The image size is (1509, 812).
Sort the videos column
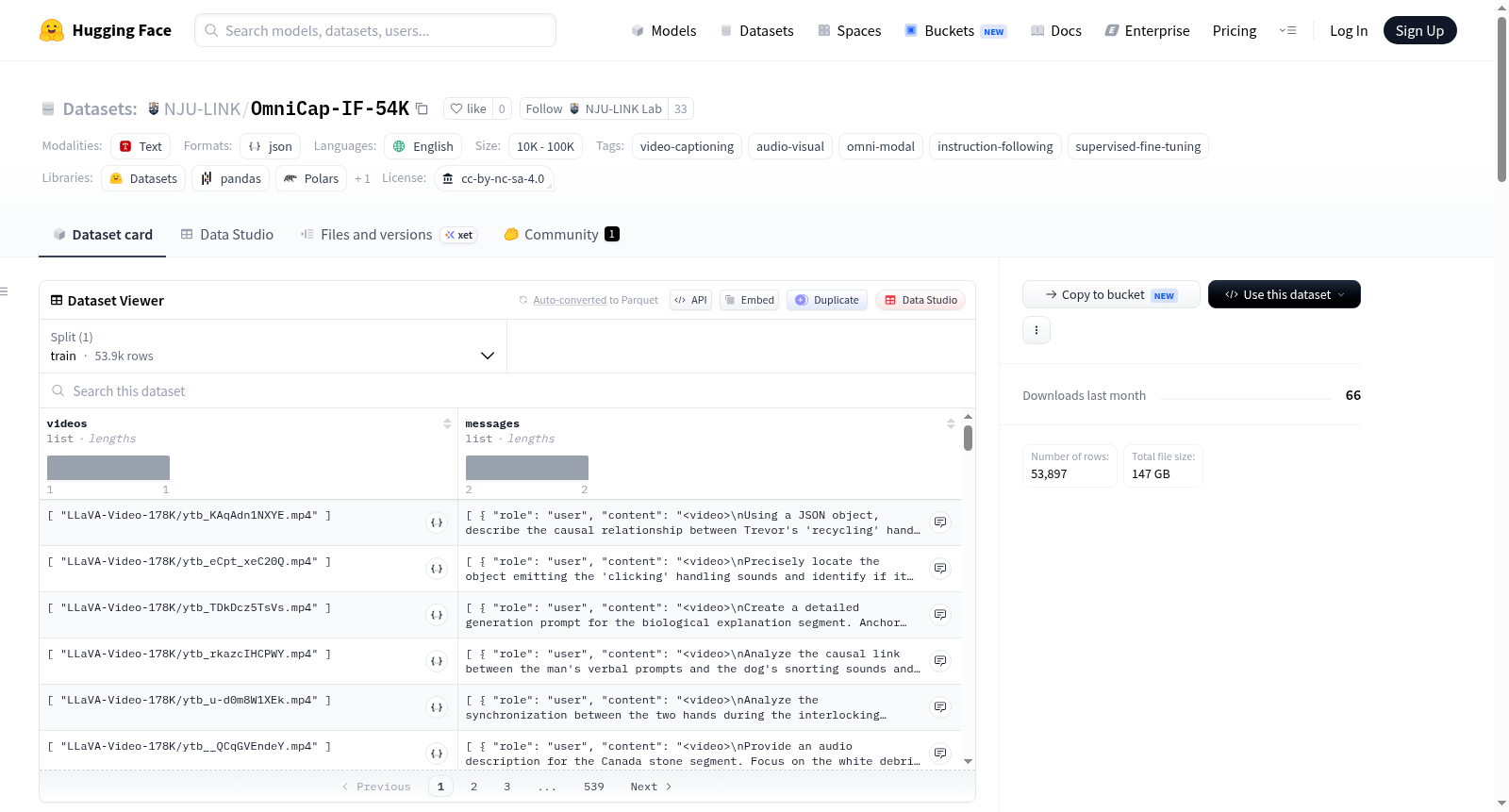(447, 424)
